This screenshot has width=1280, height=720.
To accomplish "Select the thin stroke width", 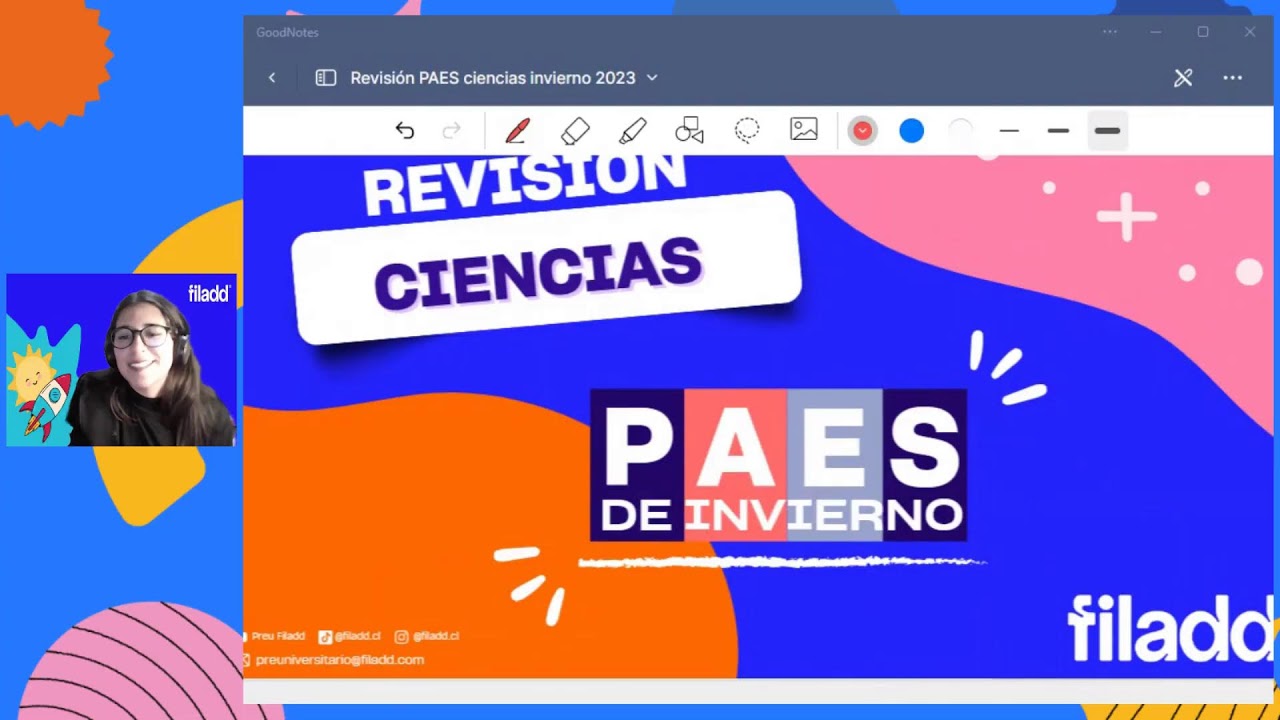I will [1009, 131].
